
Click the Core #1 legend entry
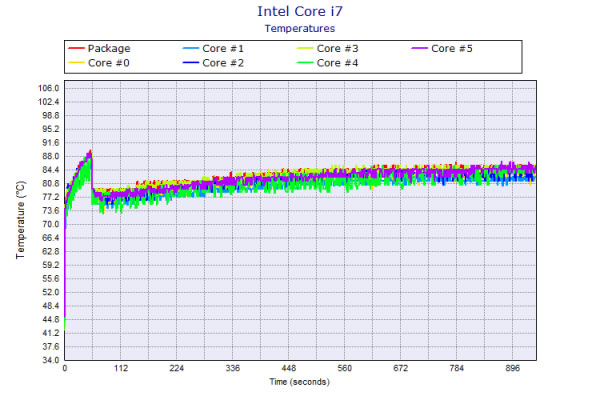click(213, 49)
